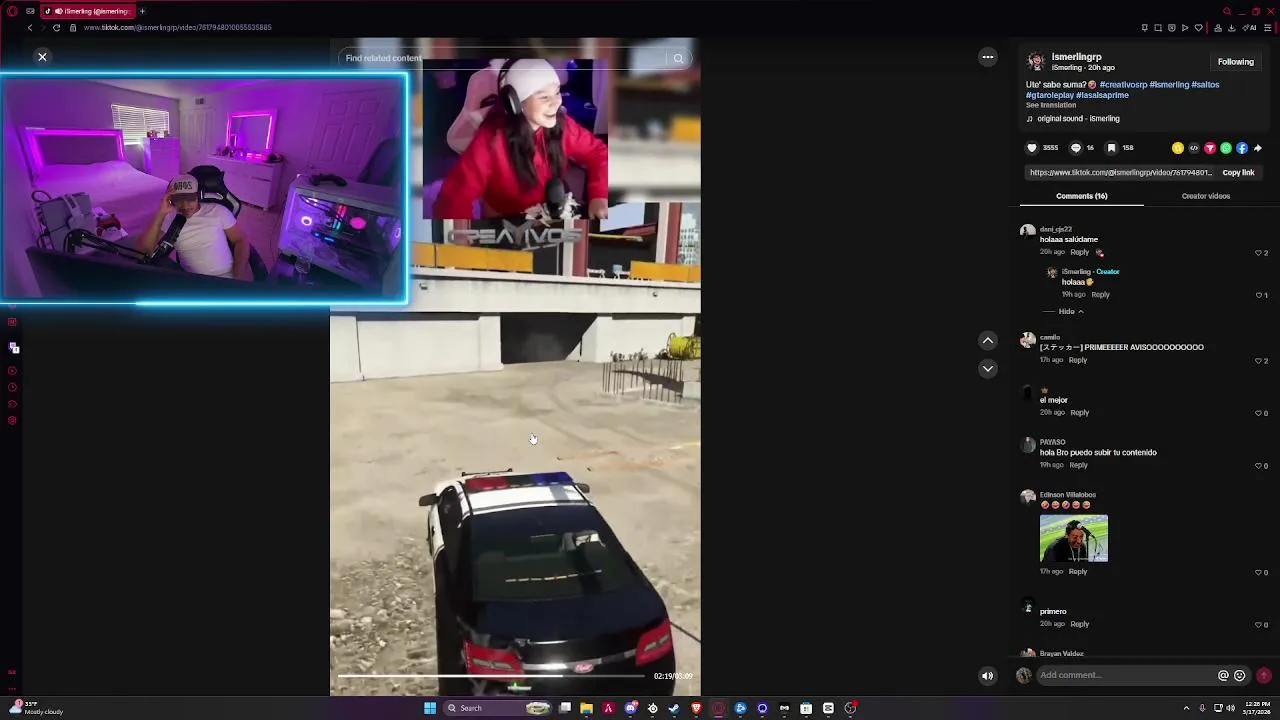1280x720 pixels.
Task: Reply to dani_cjs22's comment
Action: pos(1080,252)
